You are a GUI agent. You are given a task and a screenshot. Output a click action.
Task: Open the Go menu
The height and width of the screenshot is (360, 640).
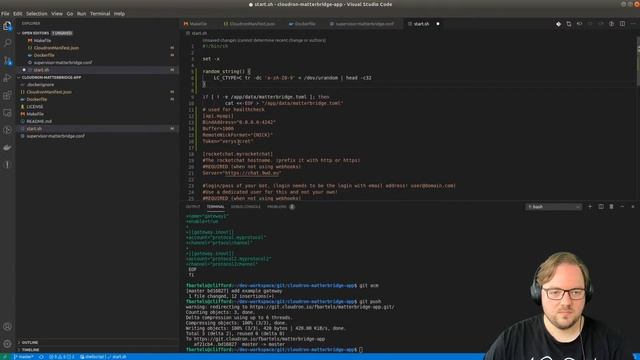coord(70,13)
